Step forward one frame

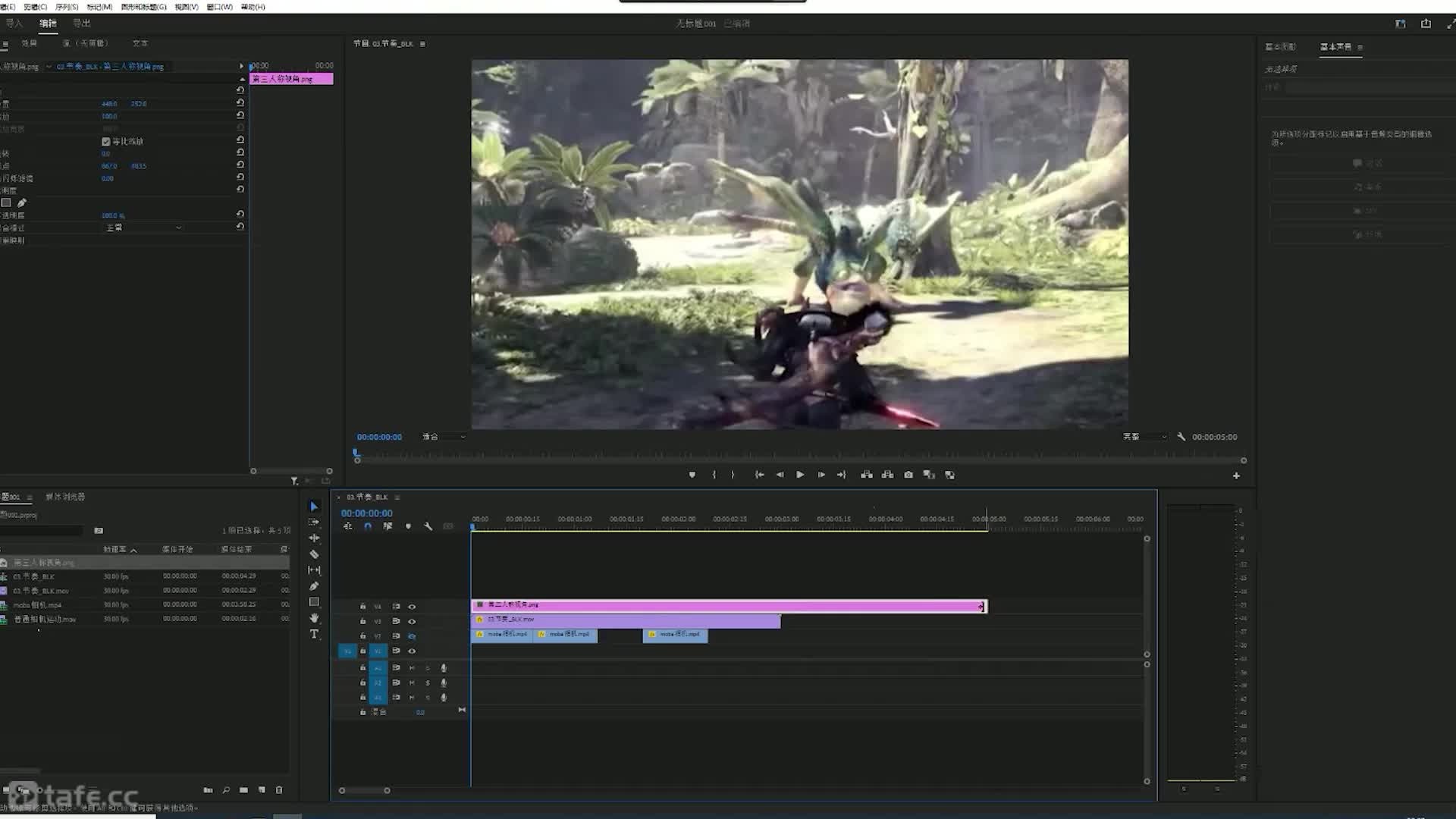pos(821,475)
